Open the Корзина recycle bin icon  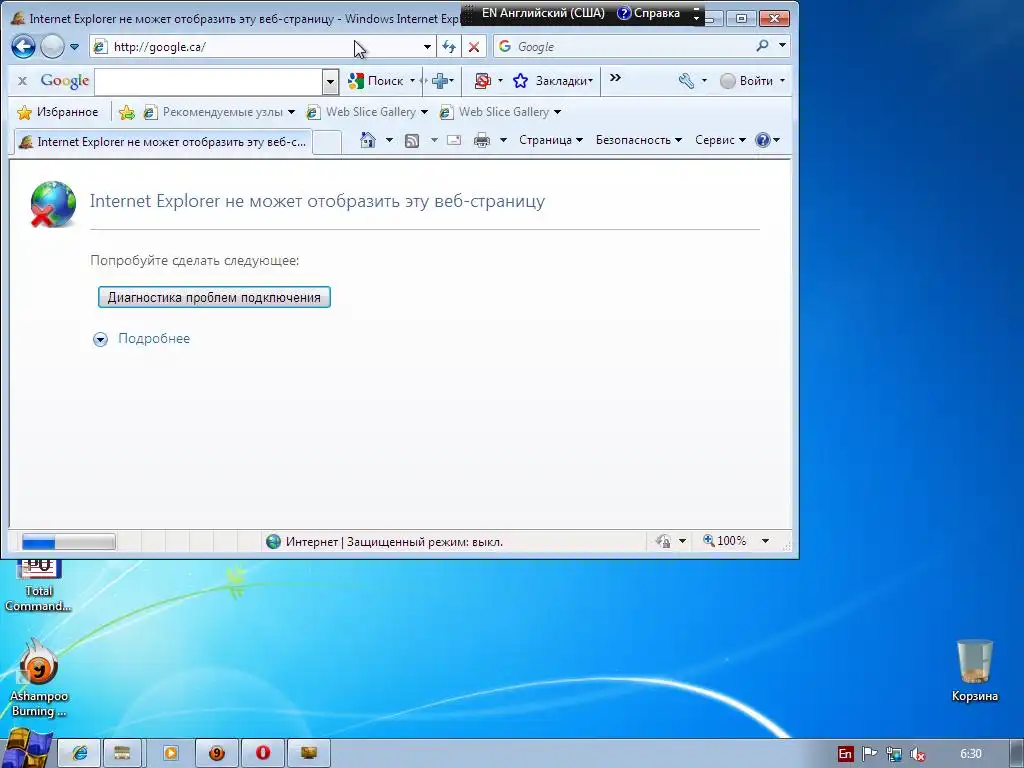click(974, 671)
